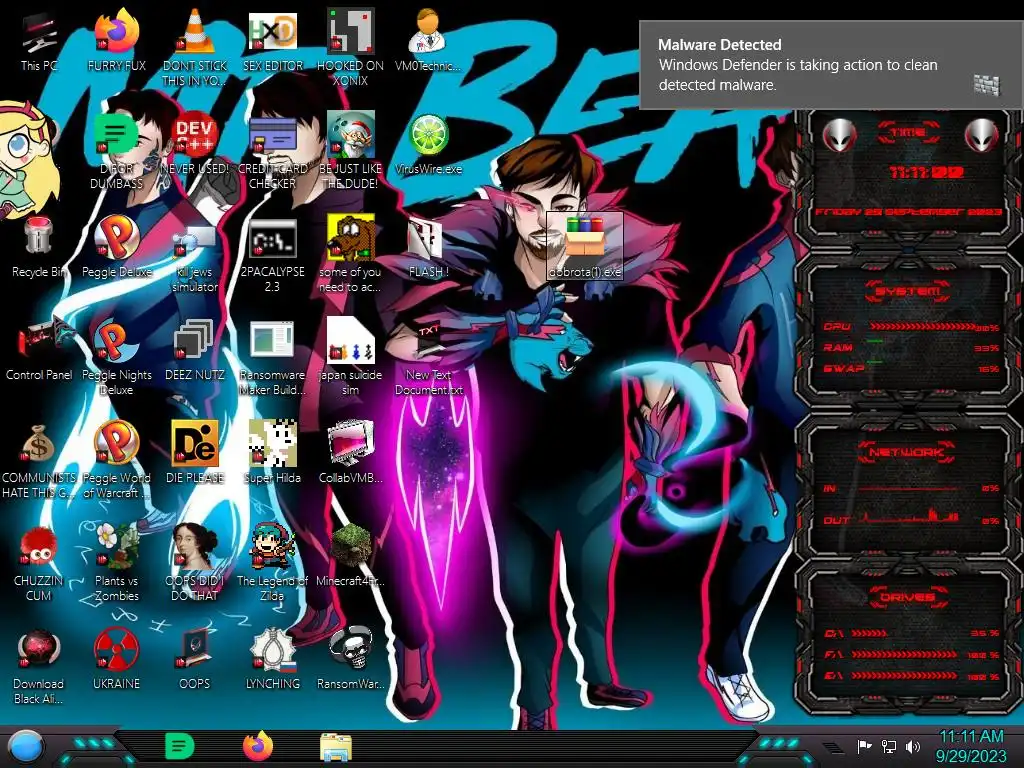
Task: Open the RansomWar... skull icon
Action: [351, 660]
